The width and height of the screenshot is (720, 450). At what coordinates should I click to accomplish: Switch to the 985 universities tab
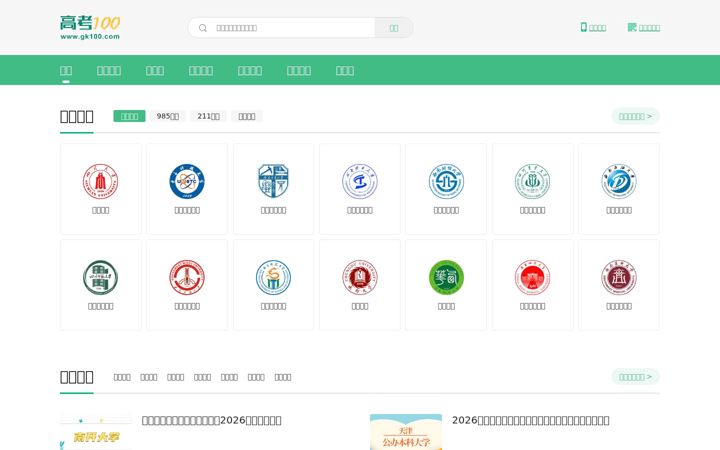click(x=168, y=116)
